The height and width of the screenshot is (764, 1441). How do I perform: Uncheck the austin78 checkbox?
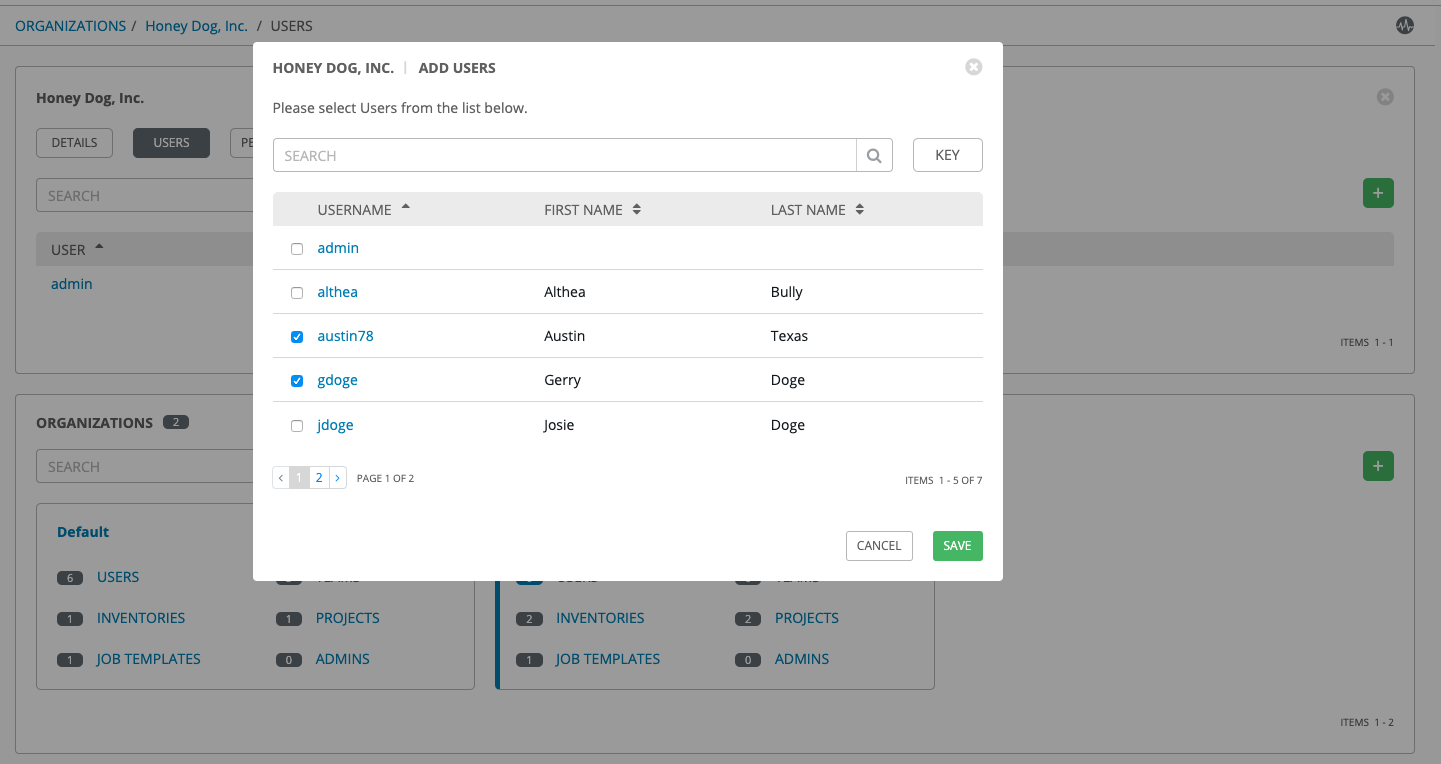tap(297, 337)
